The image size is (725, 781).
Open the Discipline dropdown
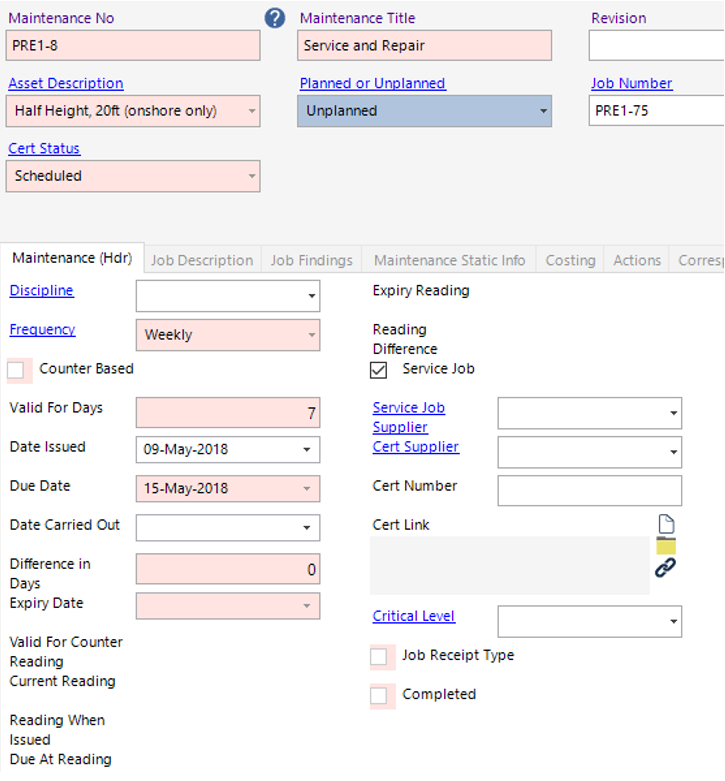tap(312, 297)
